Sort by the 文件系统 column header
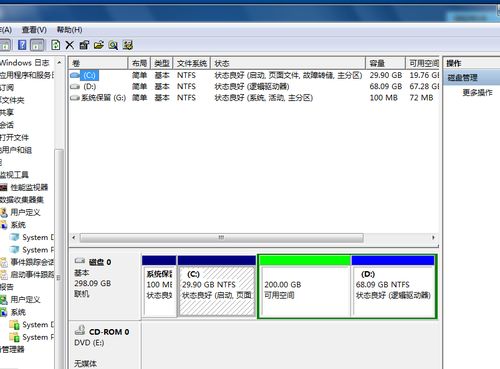This screenshot has width=500, height=369. tap(192, 63)
